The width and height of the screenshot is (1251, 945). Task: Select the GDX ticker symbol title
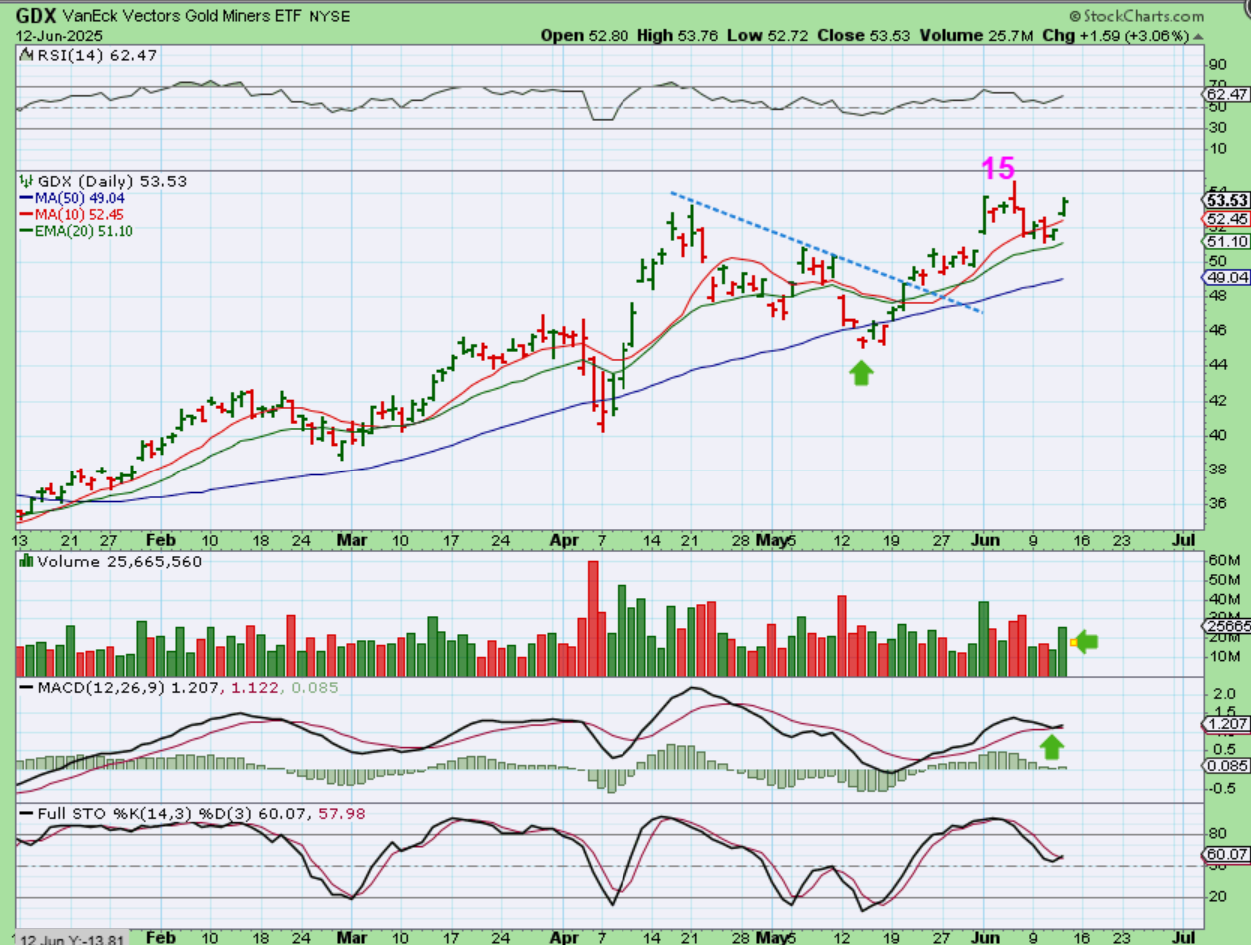[36, 16]
